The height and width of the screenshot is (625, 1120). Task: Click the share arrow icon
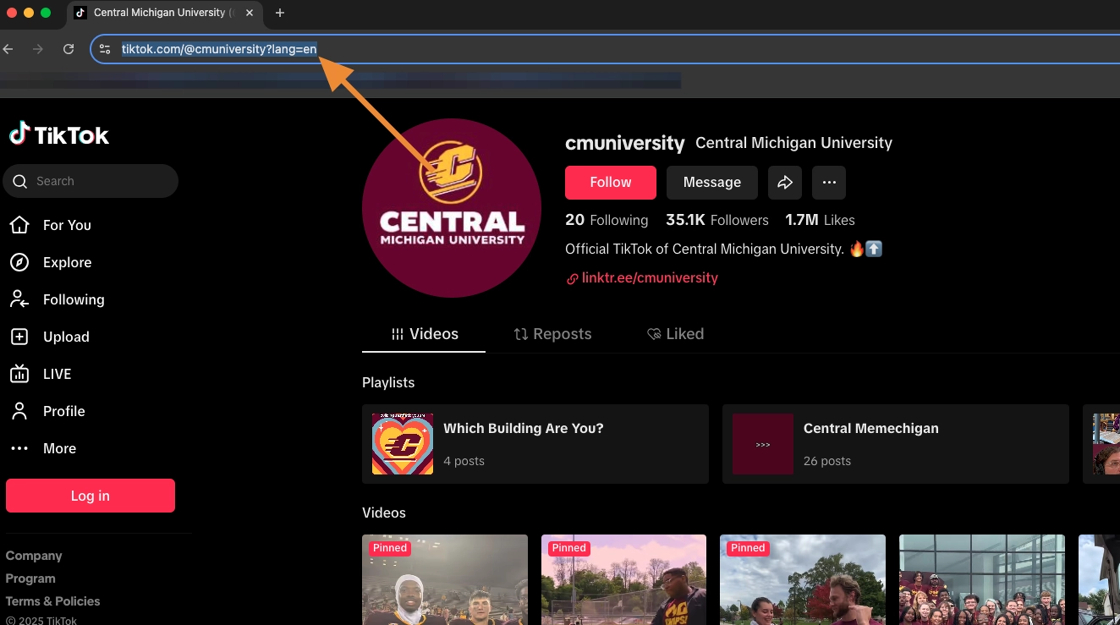click(x=784, y=182)
